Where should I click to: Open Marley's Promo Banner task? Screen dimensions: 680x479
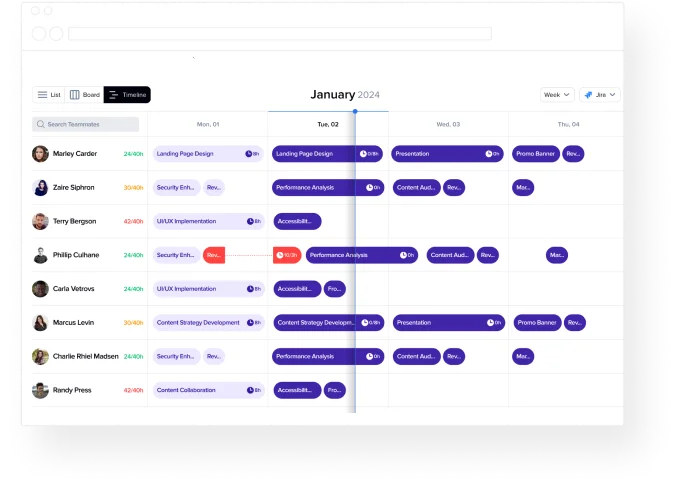click(x=536, y=154)
